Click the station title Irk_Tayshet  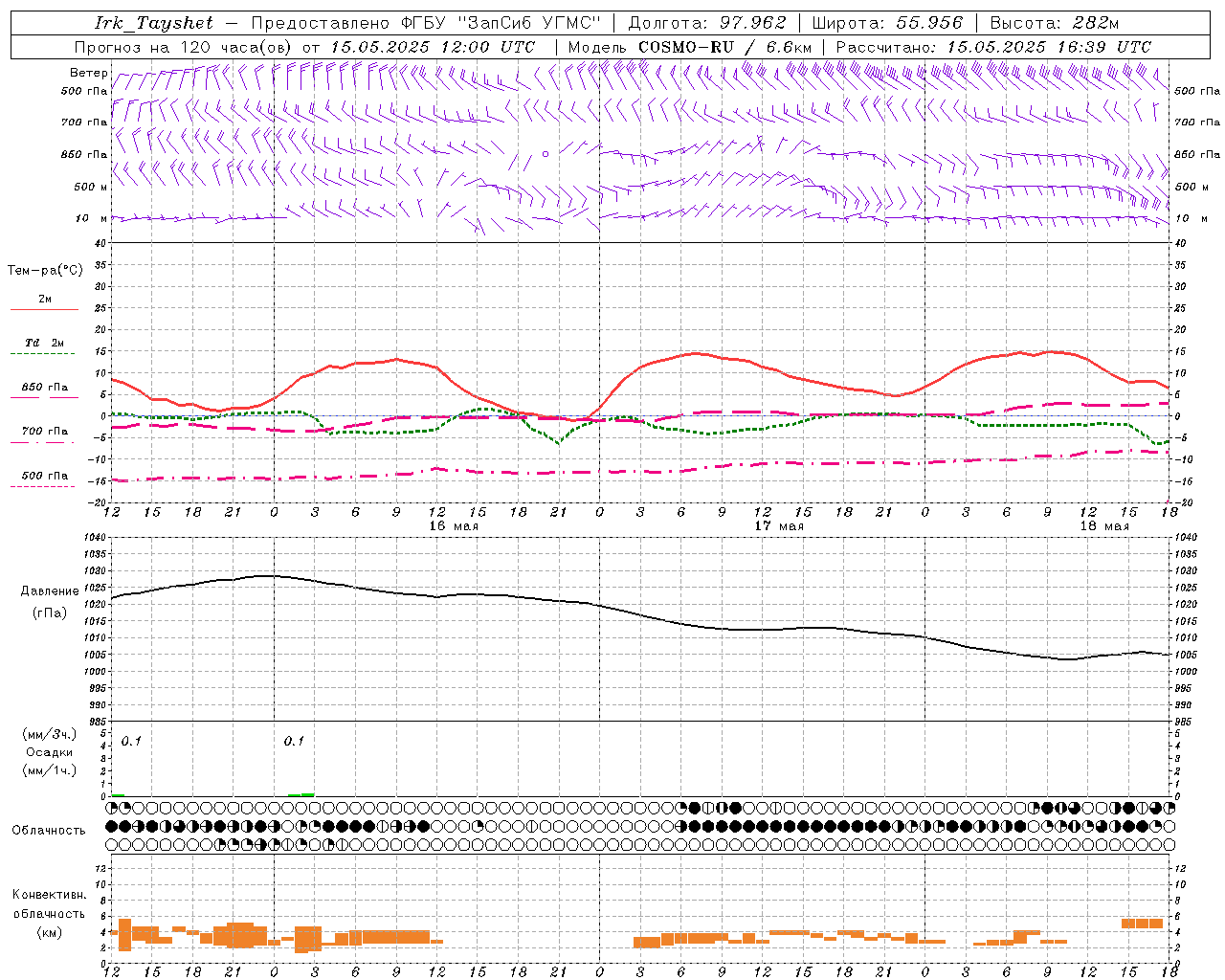click(x=153, y=23)
